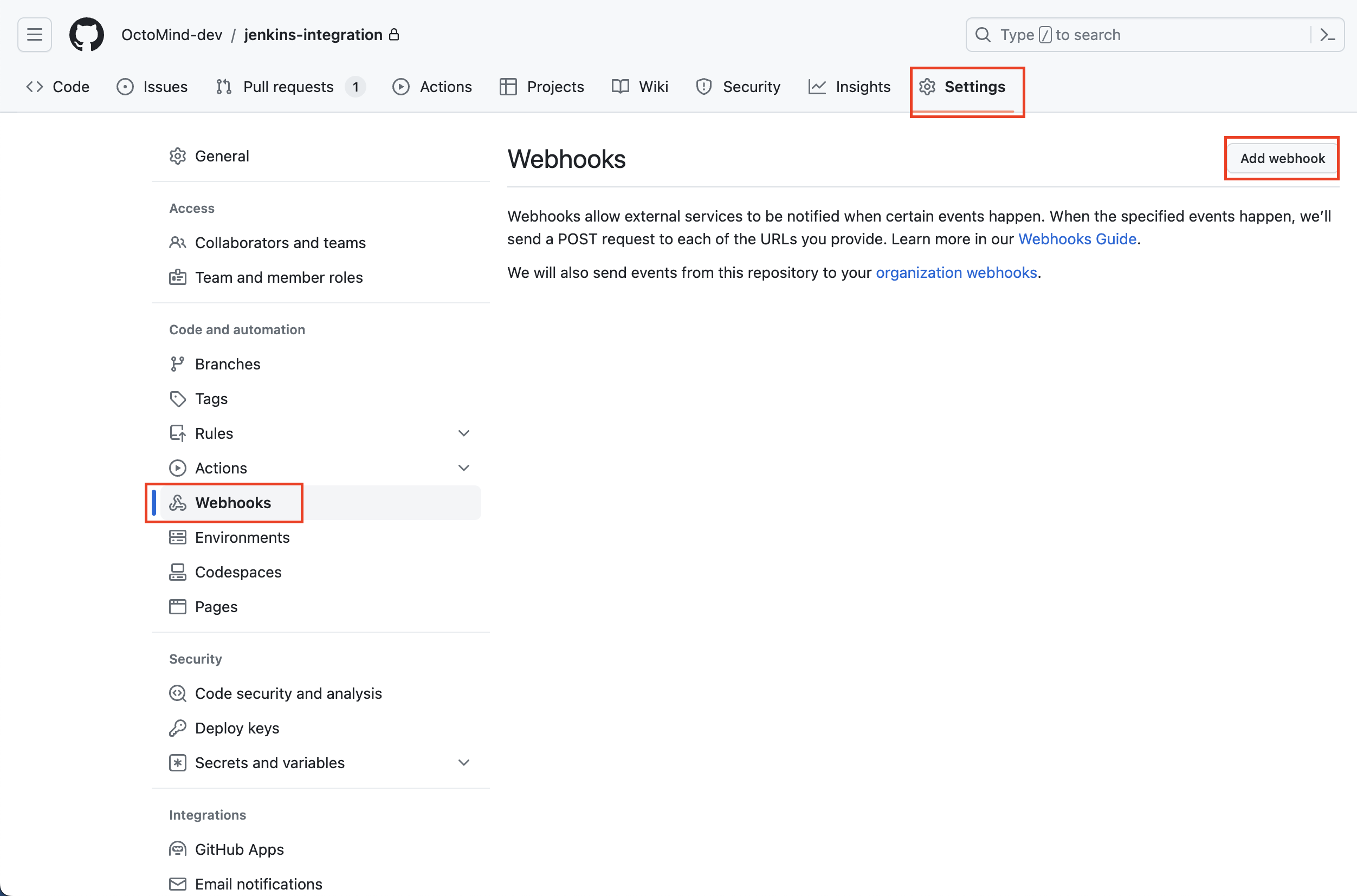This screenshot has height=896, width=1357.
Task: Open the GitHub home page via the logo
Action: tap(86, 34)
